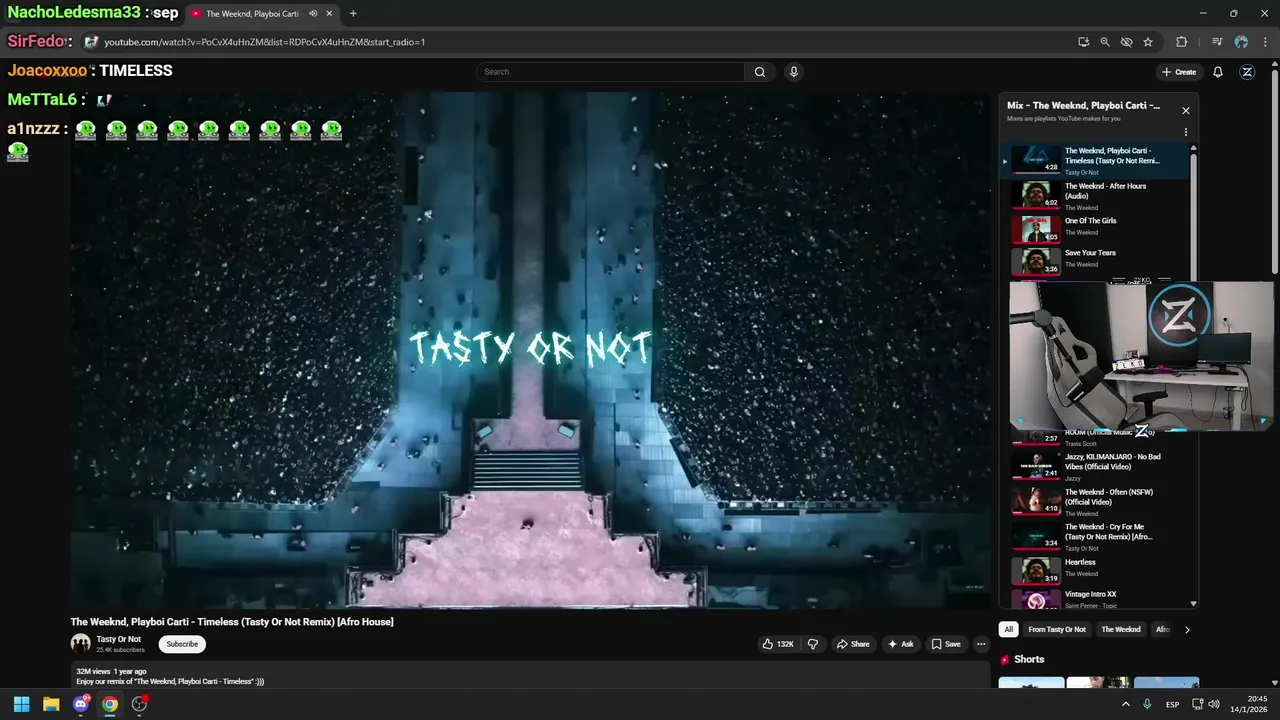This screenshot has height=720, width=1280.
Task: Install app icon in address bar
Action: click(1084, 42)
